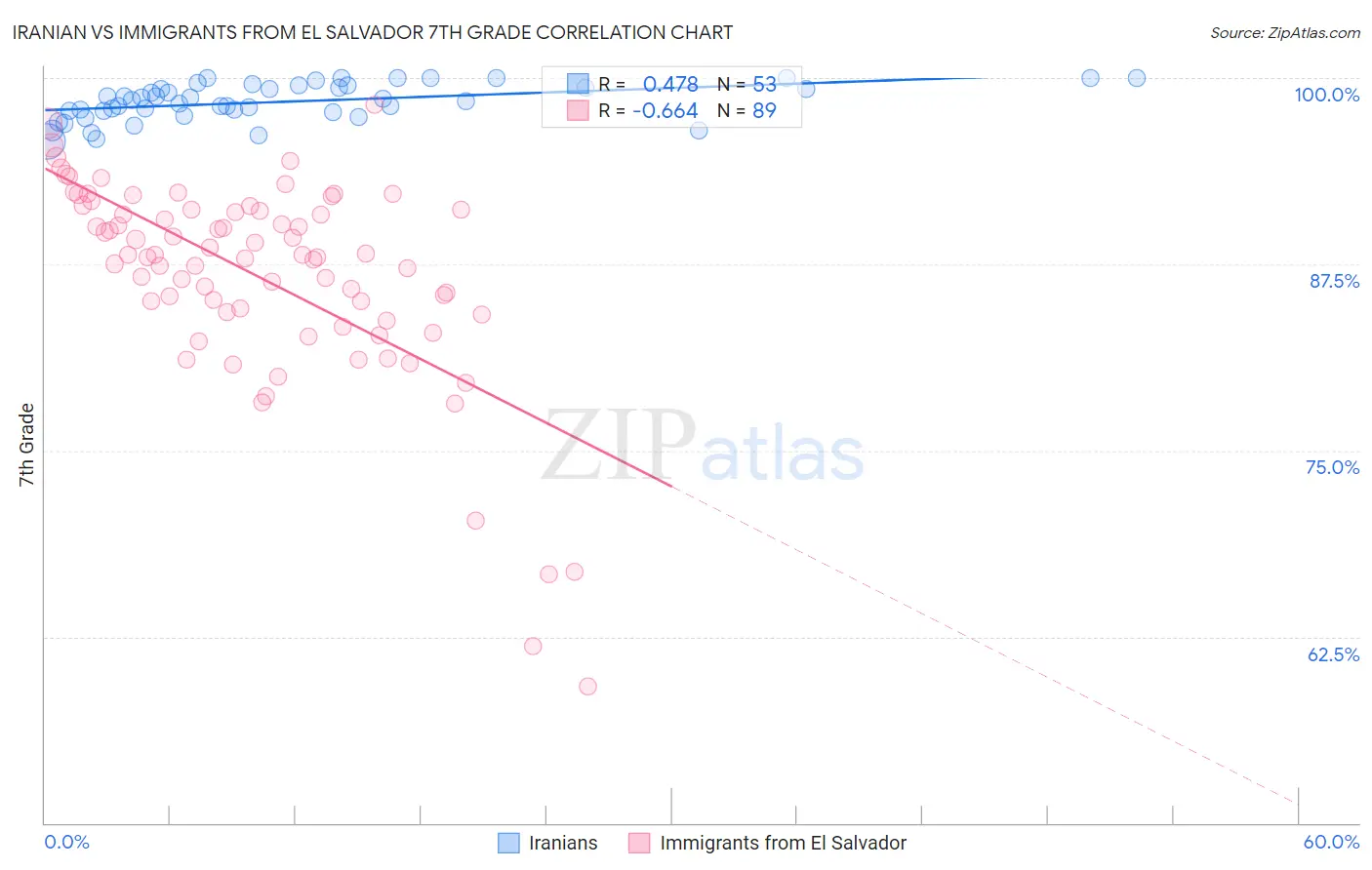Click the N = 89 statistic text
This screenshot has width=1372, height=870.
(747, 110)
